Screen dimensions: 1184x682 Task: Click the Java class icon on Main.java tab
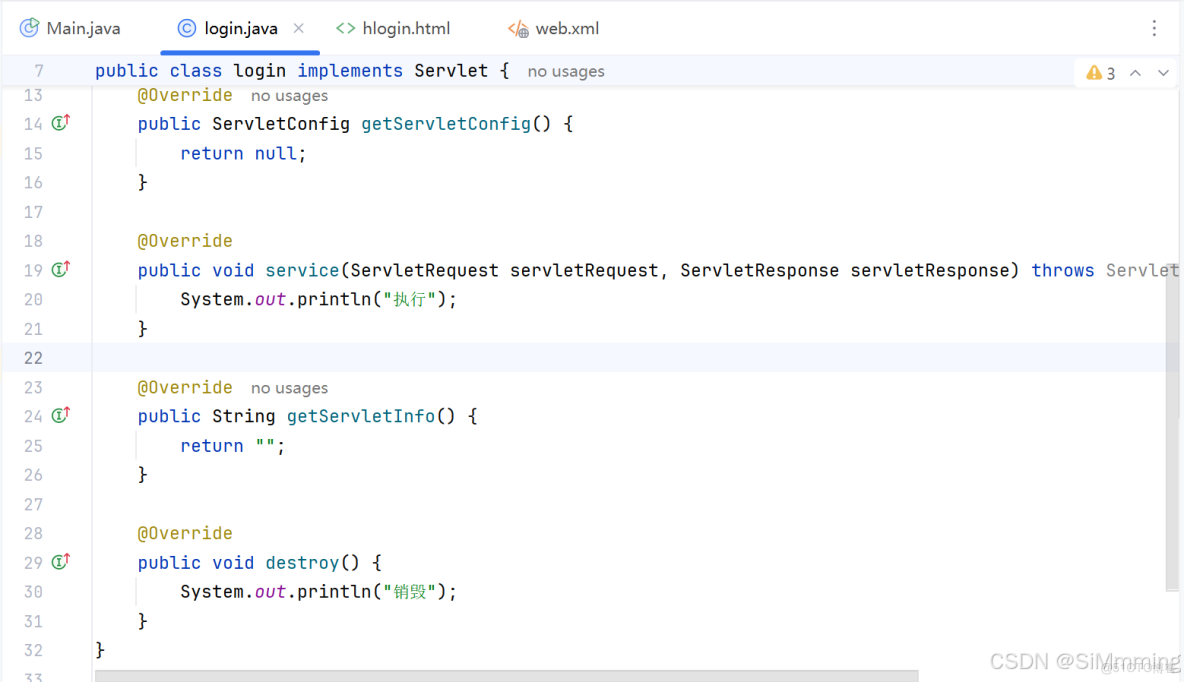coord(27,28)
